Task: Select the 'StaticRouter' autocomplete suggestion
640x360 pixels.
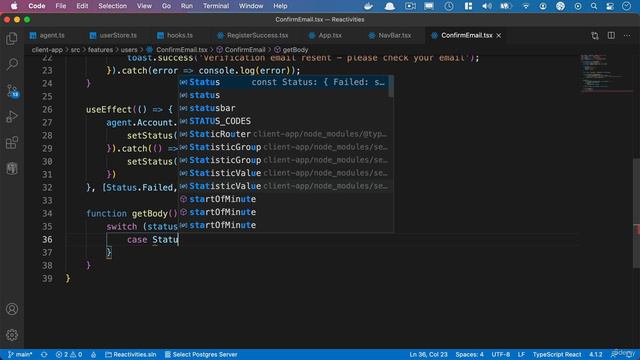Action: (x=283, y=134)
